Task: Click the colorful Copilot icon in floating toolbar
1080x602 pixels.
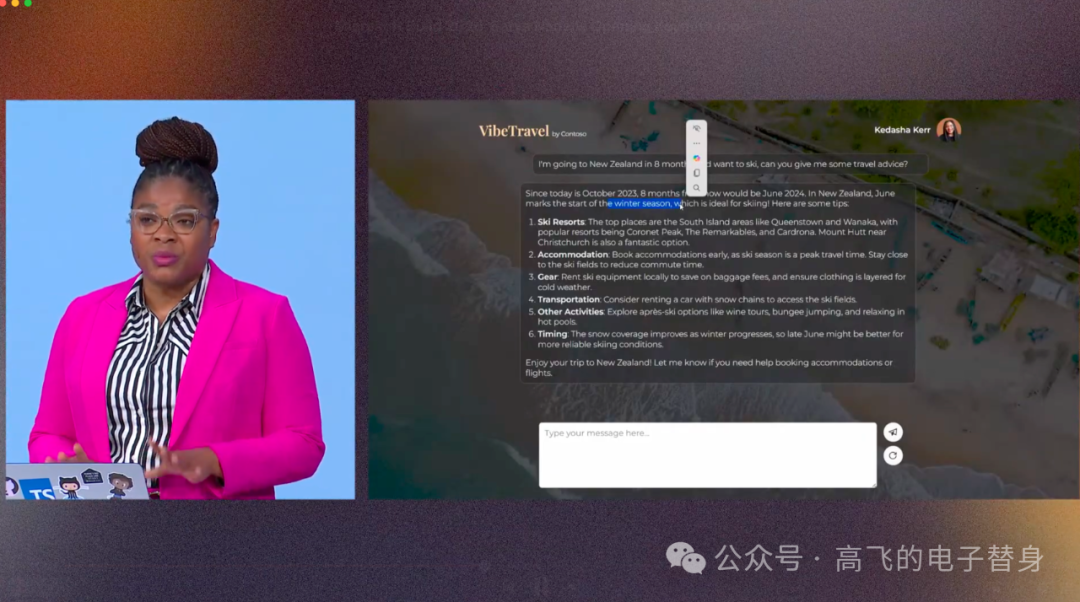Action: (696, 158)
